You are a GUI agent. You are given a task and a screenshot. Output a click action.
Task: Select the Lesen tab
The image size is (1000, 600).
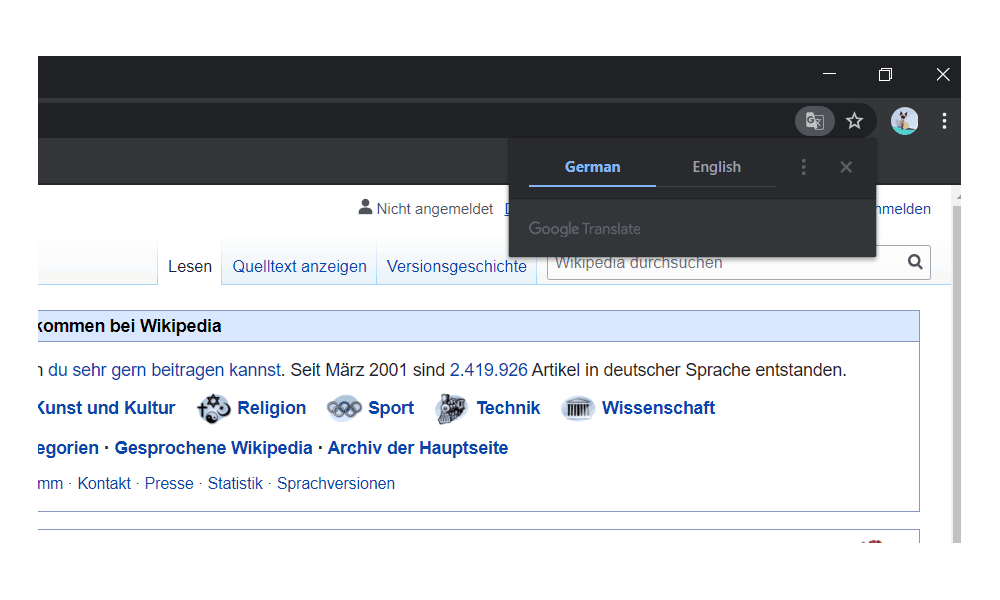pos(190,266)
